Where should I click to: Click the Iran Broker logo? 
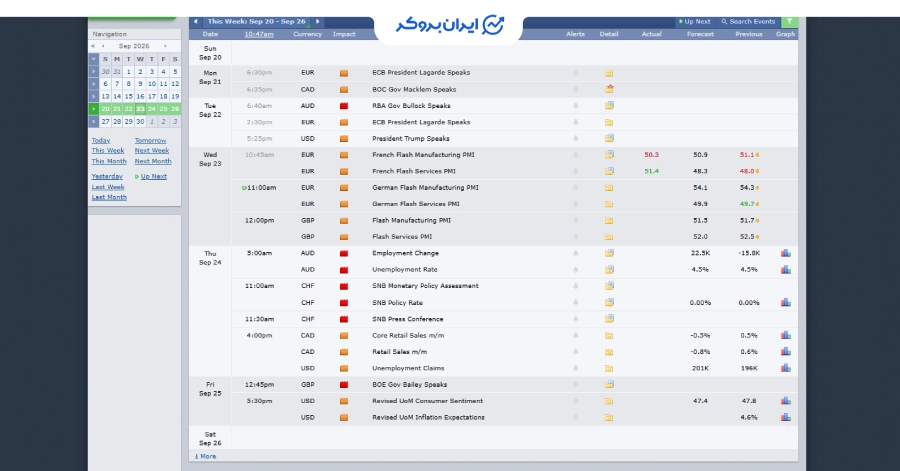449,25
